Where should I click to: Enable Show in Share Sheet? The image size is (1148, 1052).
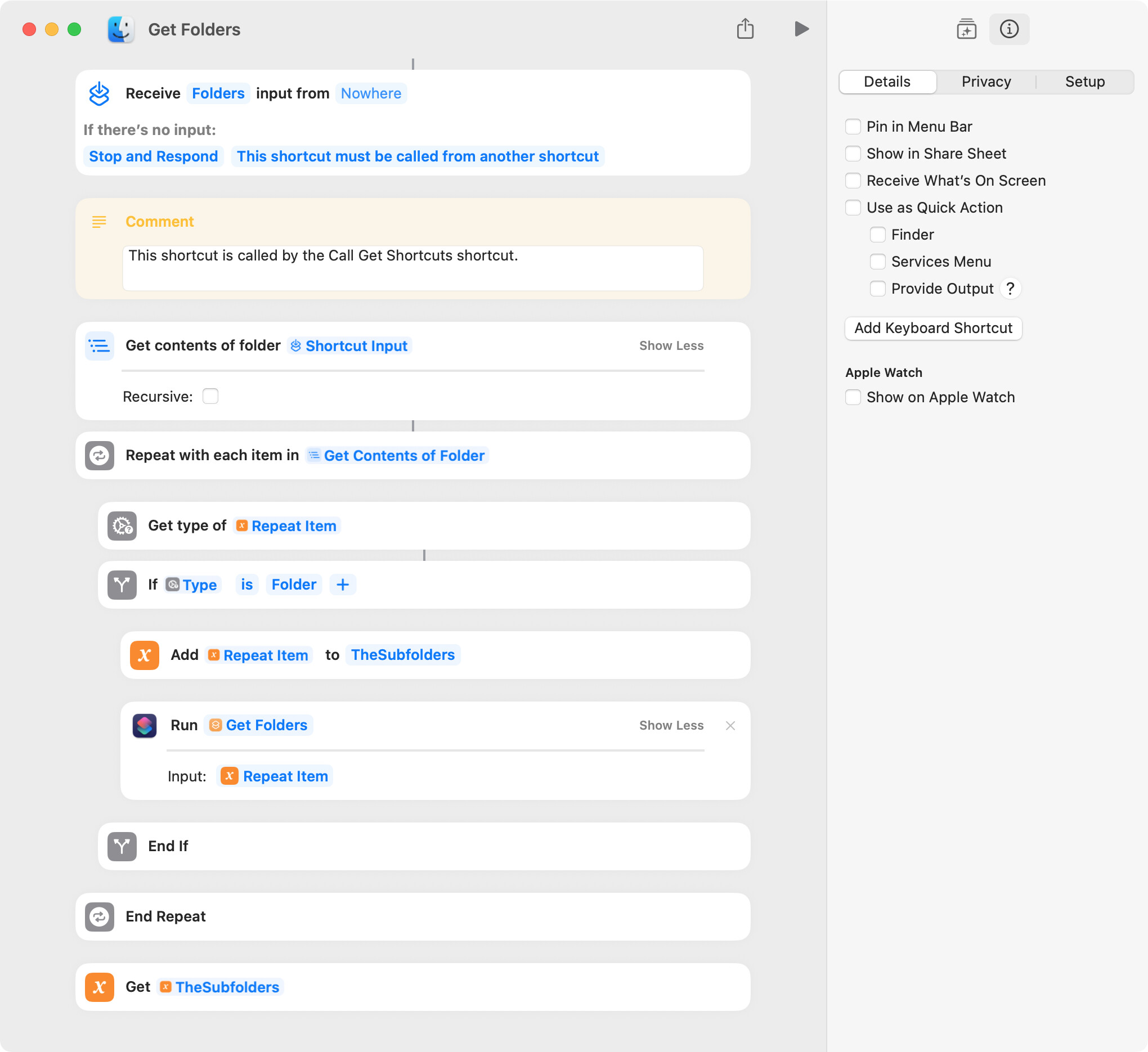point(853,154)
